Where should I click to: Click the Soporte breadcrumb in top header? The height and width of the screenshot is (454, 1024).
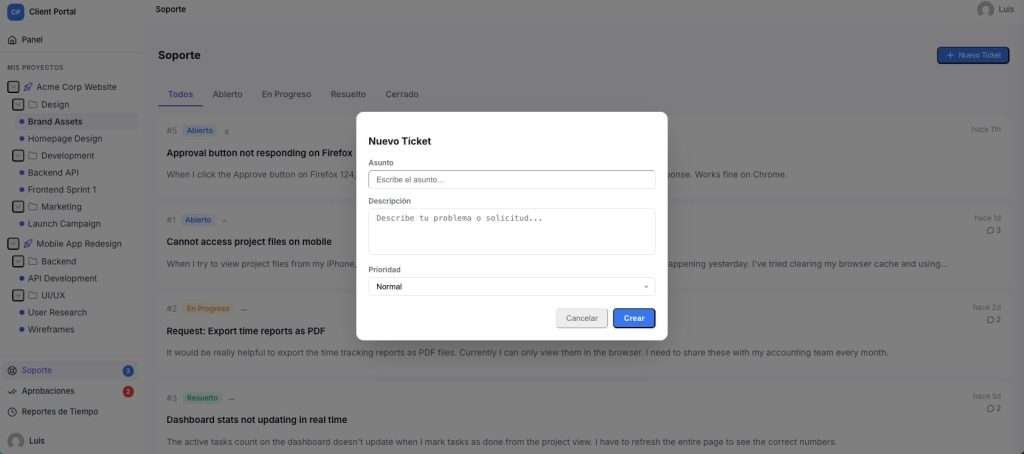[x=170, y=9]
